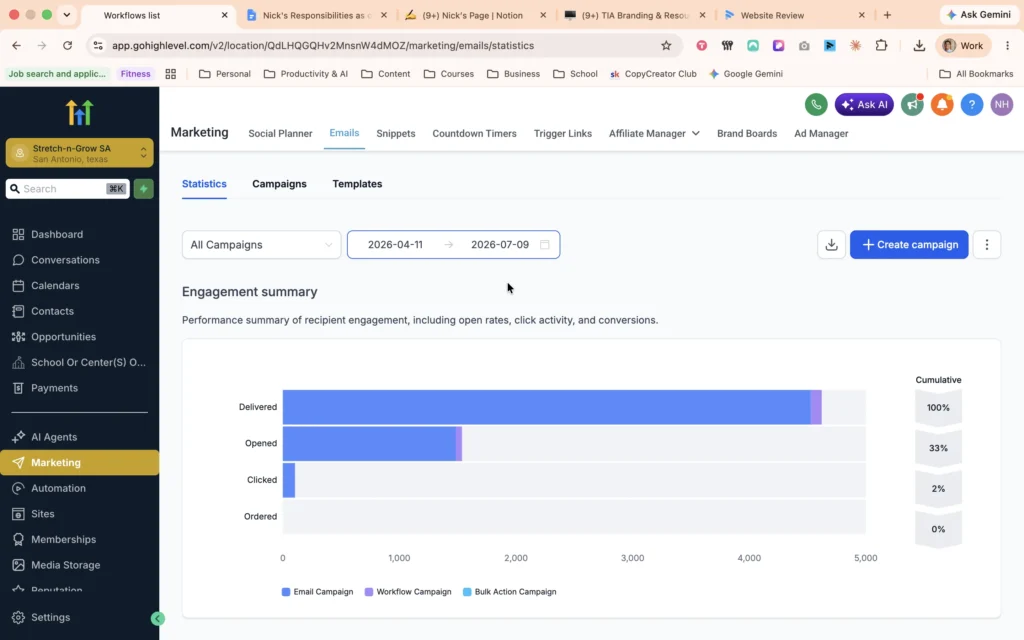Click the end date 2026-07-09 field

coord(500,244)
